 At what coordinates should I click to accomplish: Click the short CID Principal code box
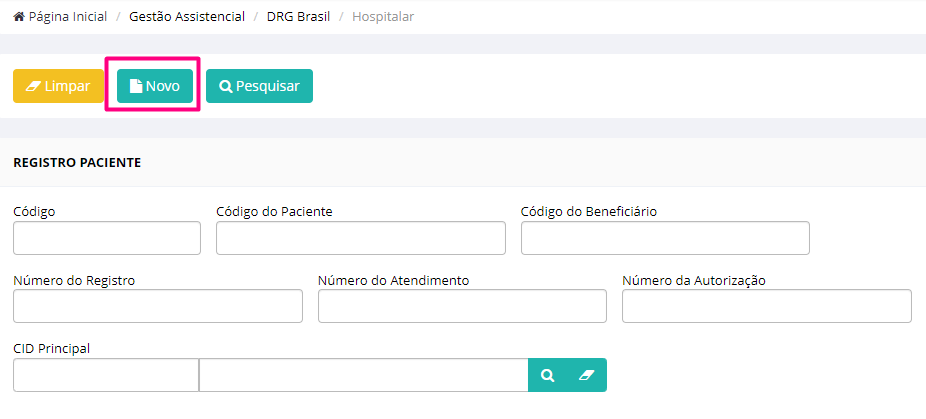pos(106,375)
